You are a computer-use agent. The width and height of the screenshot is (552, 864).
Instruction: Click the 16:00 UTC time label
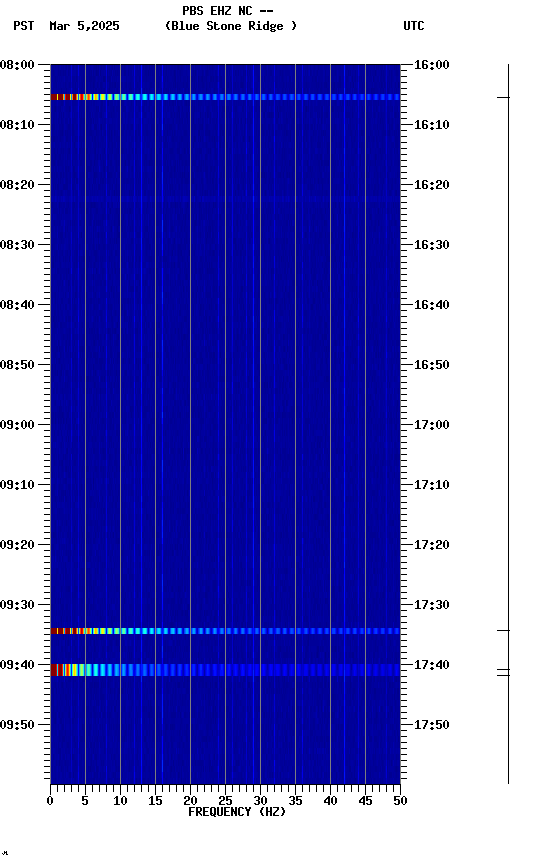click(x=432, y=65)
